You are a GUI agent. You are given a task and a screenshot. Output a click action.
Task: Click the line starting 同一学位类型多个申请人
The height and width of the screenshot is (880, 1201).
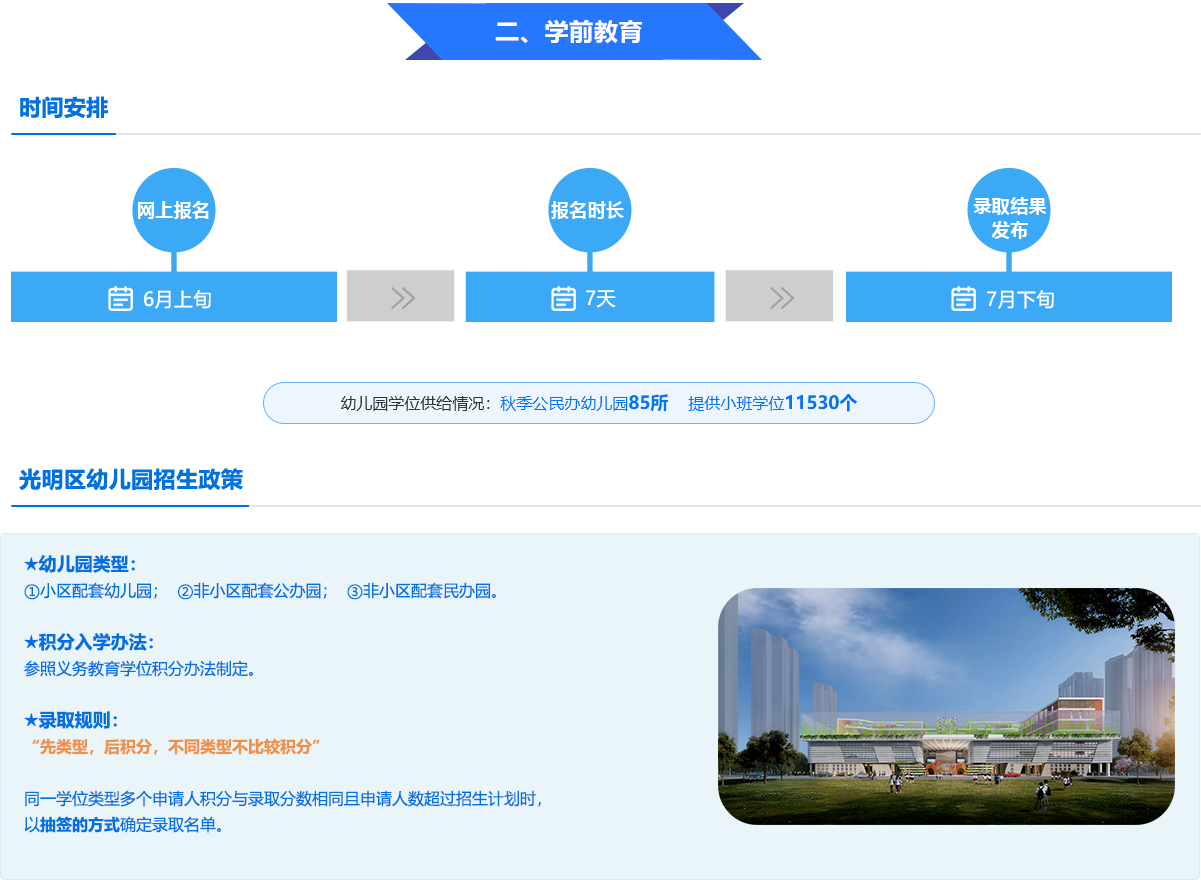click(x=284, y=800)
